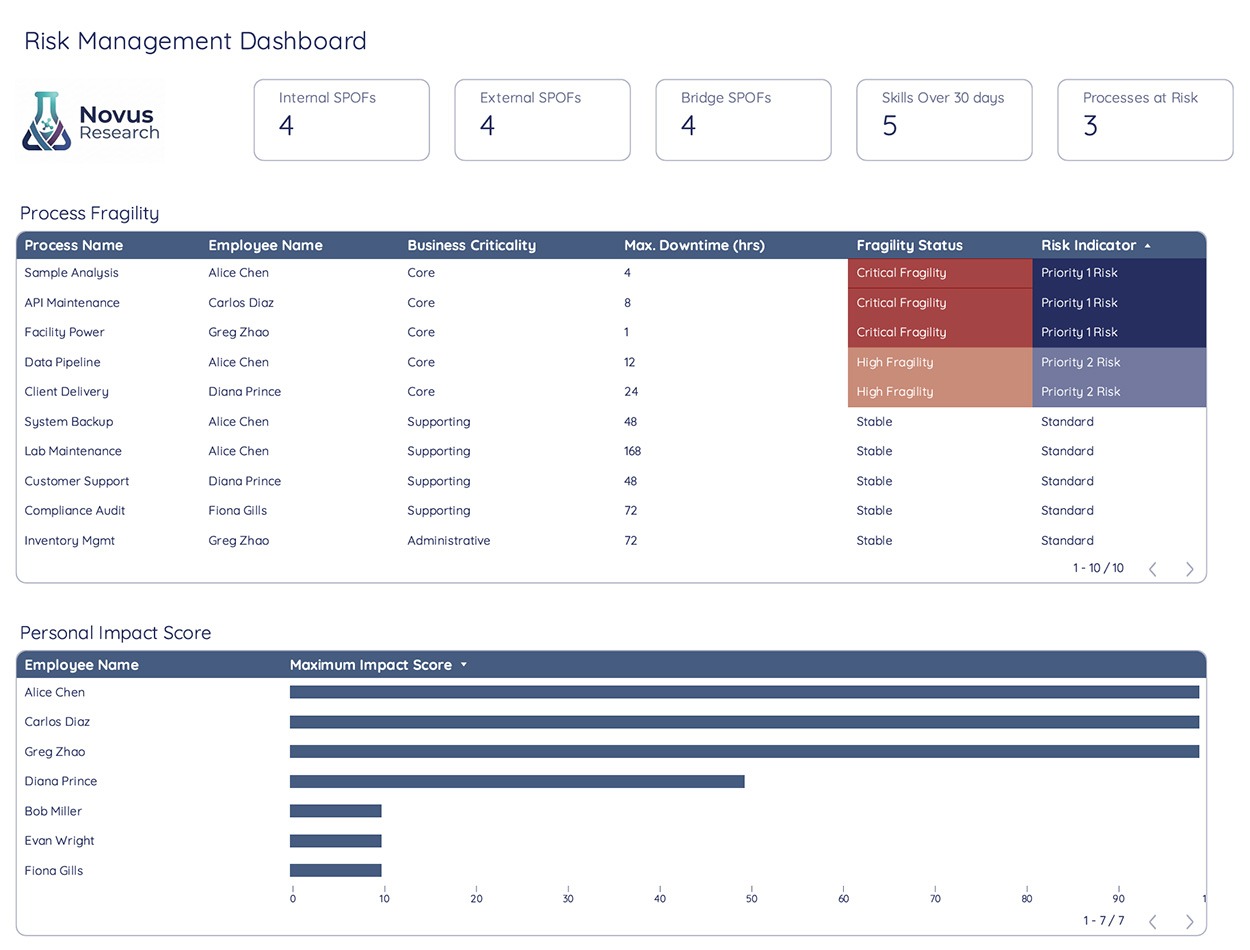
Task: Open the Internal SPOFs scorecard
Action: (341, 120)
